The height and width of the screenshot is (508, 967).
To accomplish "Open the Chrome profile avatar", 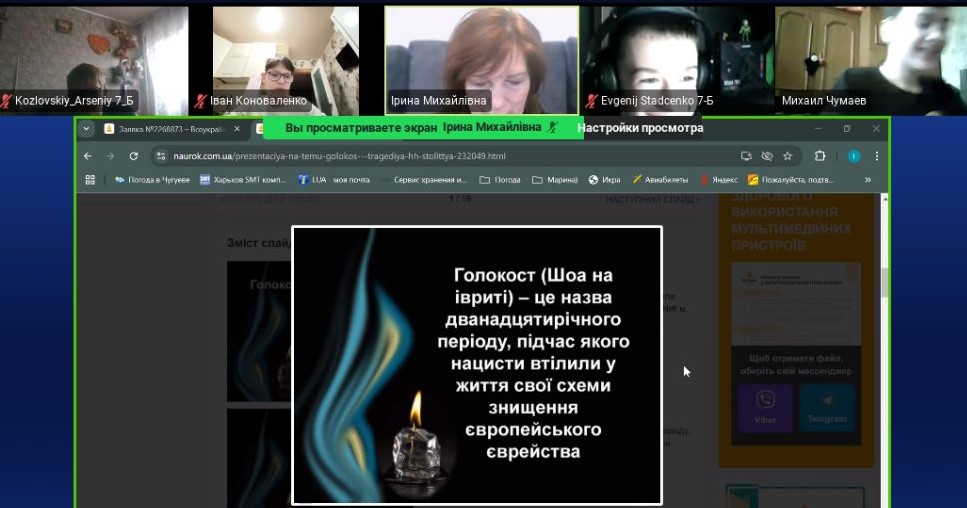I will tap(854, 156).
